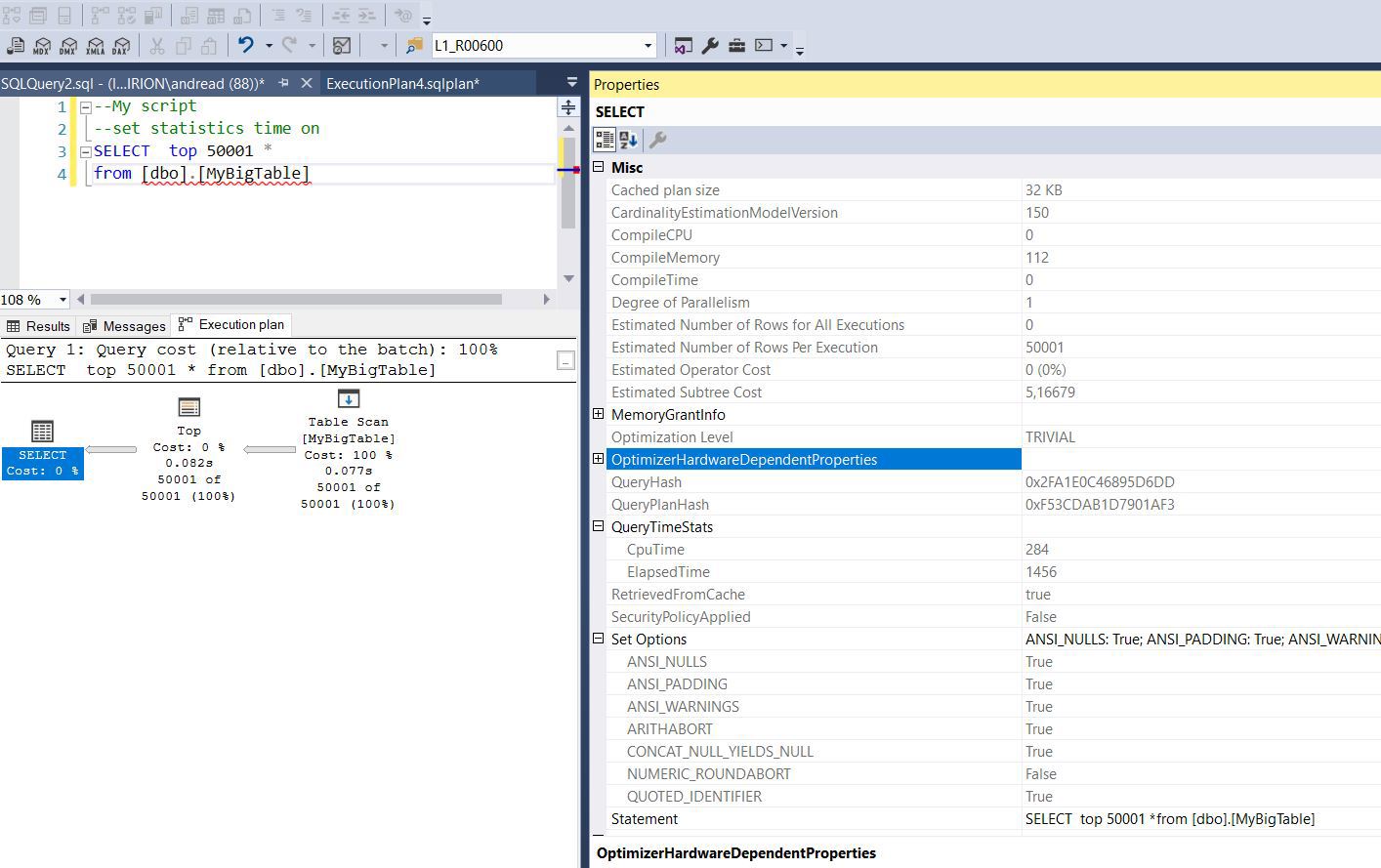Click the Categorized view icon in Properties

(605, 141)
